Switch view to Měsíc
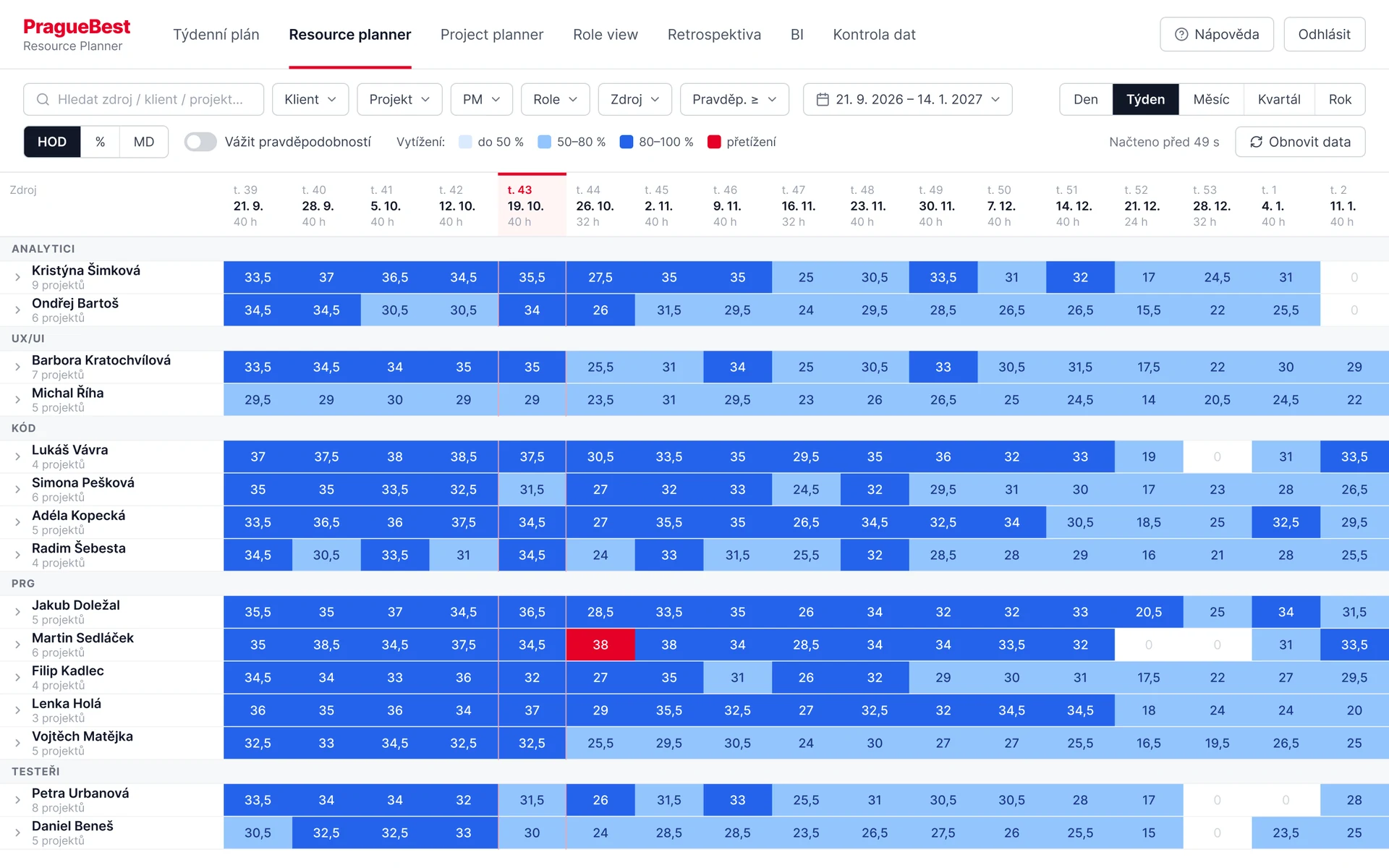1389x868 pixels. pos(1211,99)
